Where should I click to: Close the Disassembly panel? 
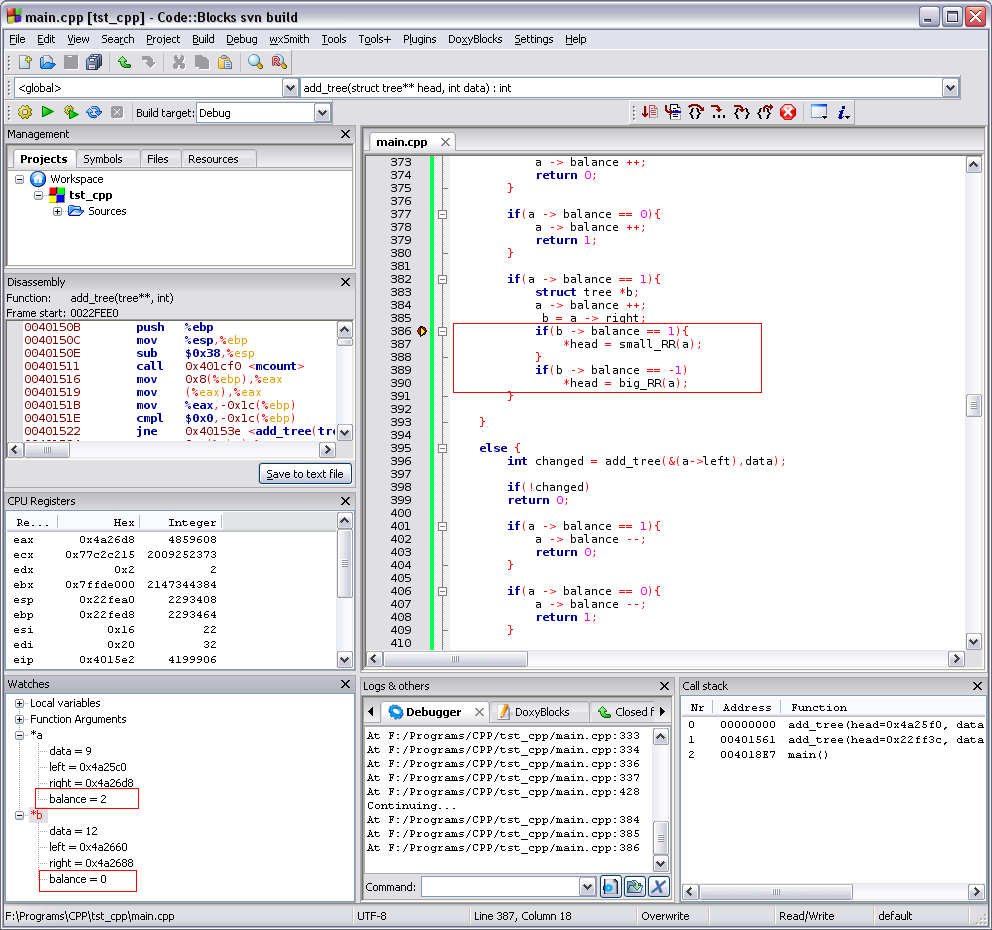(345, 282)
